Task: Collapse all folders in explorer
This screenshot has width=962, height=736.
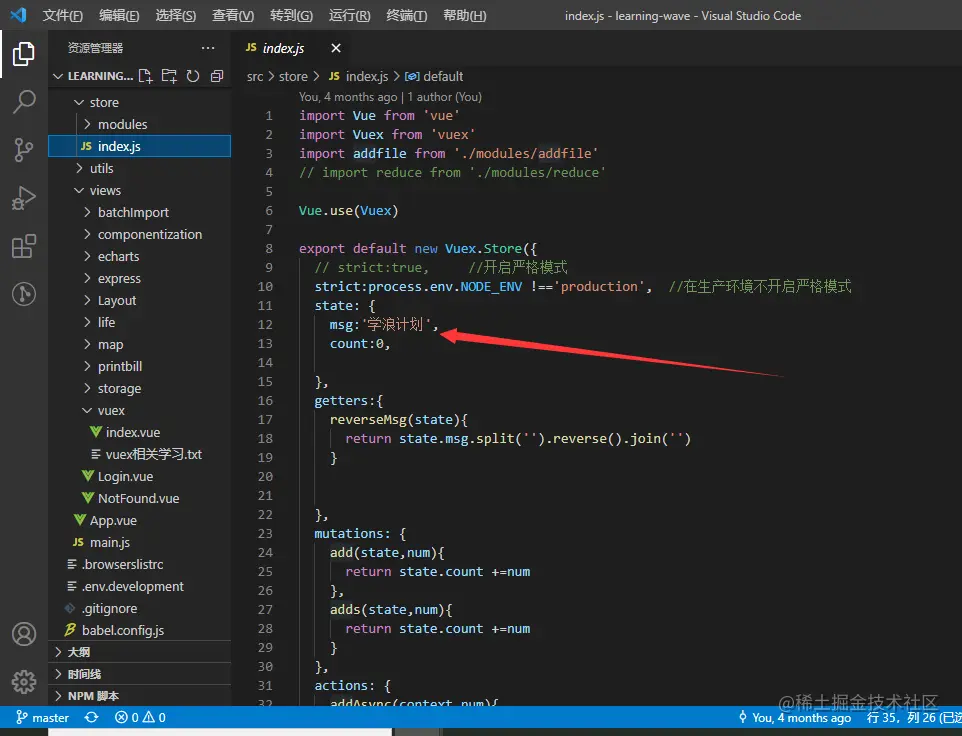Action: [217, 76]
